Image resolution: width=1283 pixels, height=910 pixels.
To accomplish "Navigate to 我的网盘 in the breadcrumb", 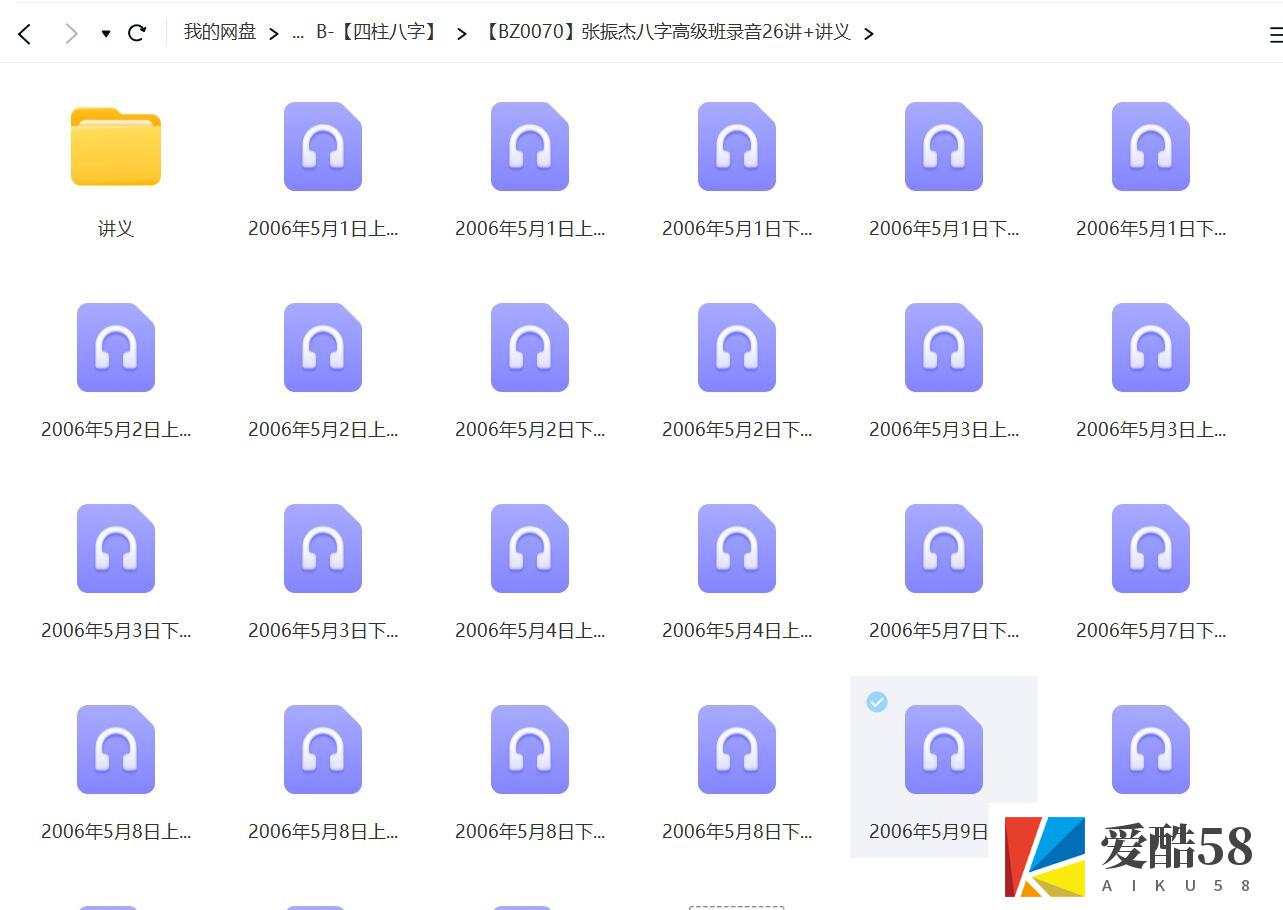I will (x=220, y=32).
